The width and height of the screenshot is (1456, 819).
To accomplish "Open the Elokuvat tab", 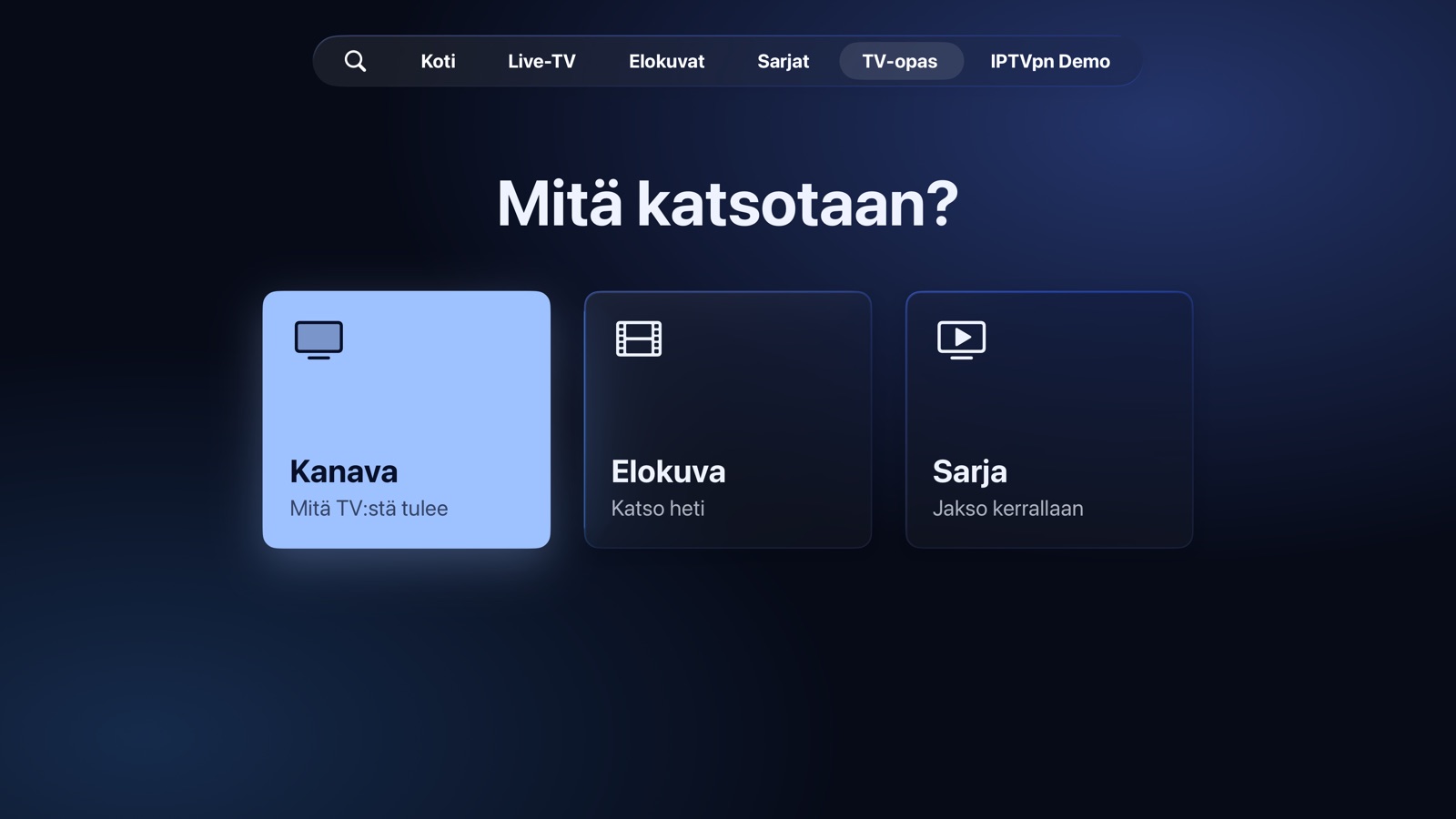I will click(x=666, y=61).
